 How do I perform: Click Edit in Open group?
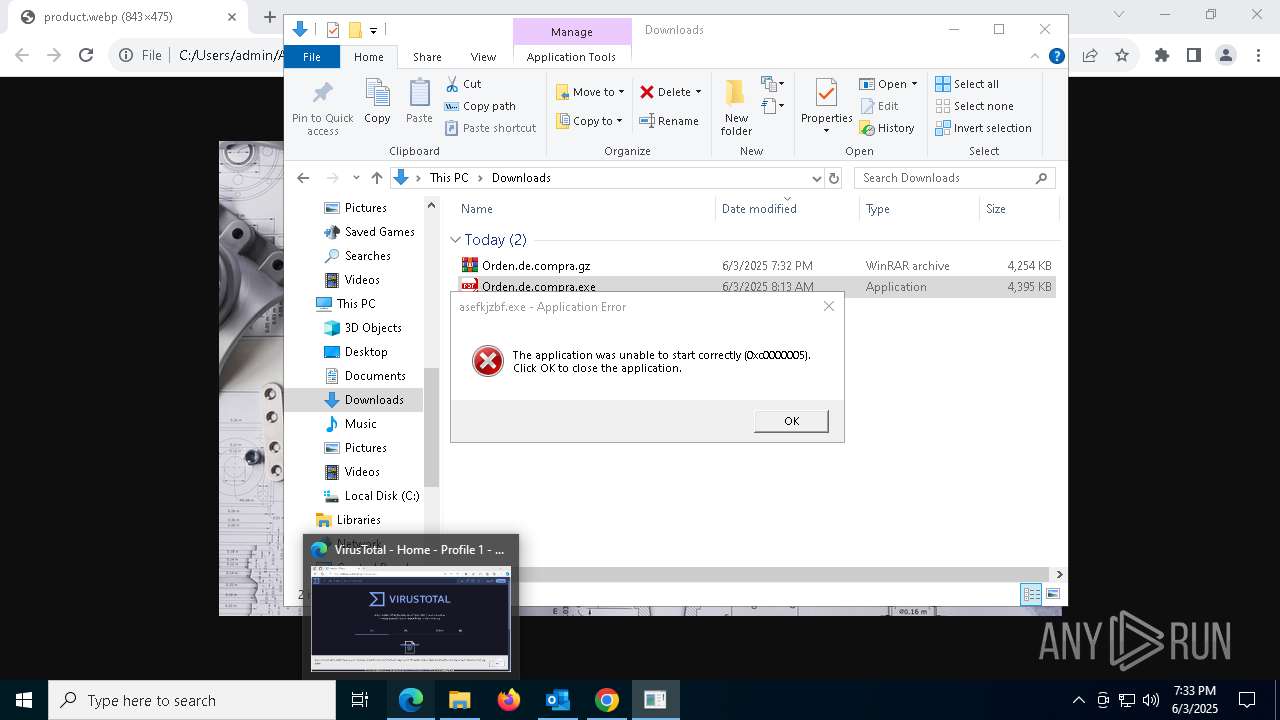878,106
